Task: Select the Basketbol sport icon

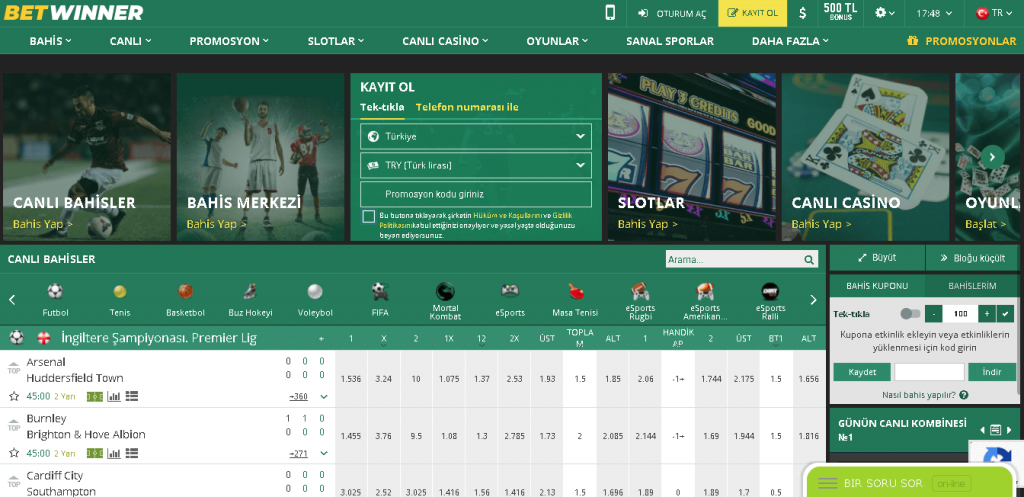Action: [x=185, y=291]
